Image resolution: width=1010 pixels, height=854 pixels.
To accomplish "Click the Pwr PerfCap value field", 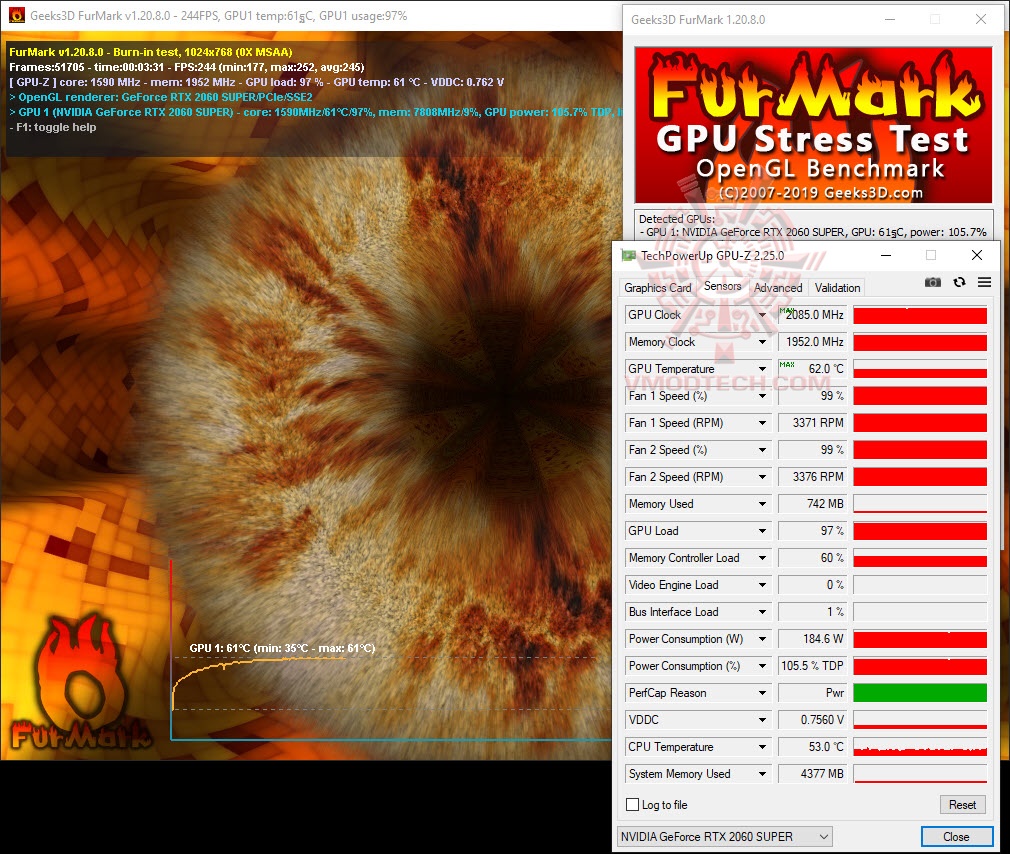I will click(812, 693).
